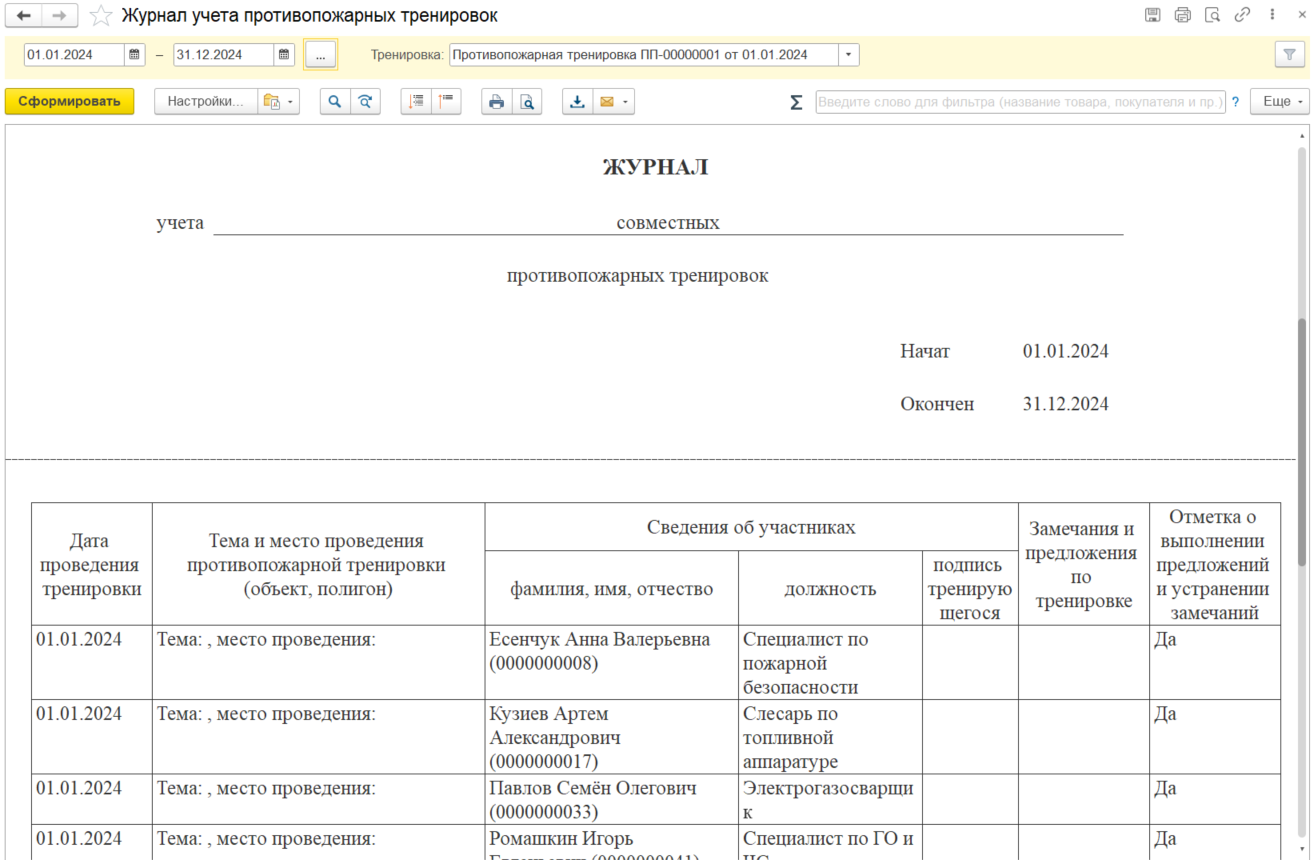The height and width of the screenshot is (865, 1314).
Task: Copy link using chain icon in title bar
Action: [1242, 15]
